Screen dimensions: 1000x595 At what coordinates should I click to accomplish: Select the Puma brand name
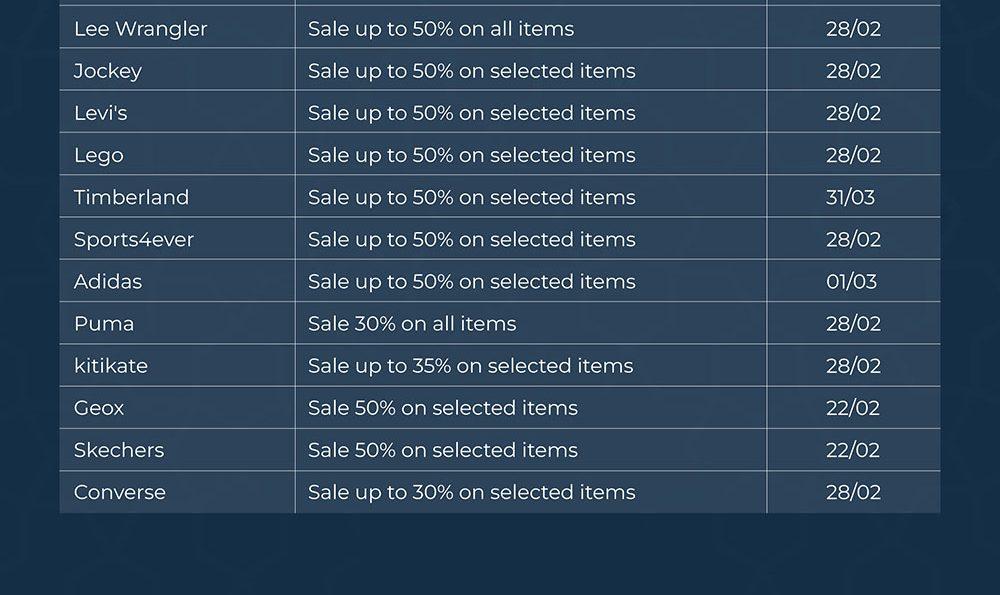pos(104,323)
